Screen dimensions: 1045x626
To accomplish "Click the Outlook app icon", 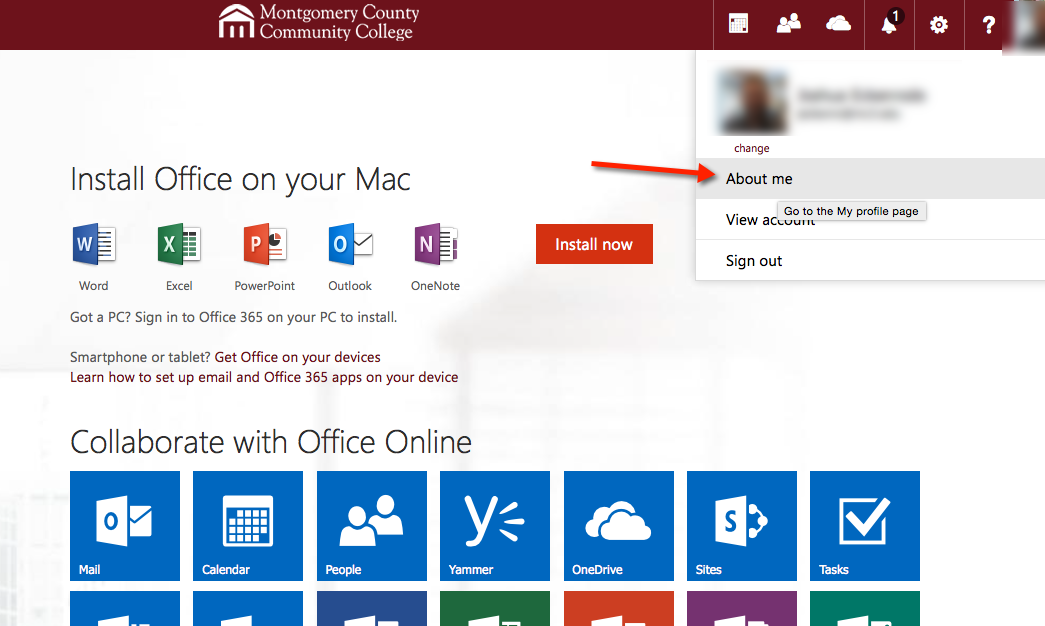I will click(x=350, y=244).
